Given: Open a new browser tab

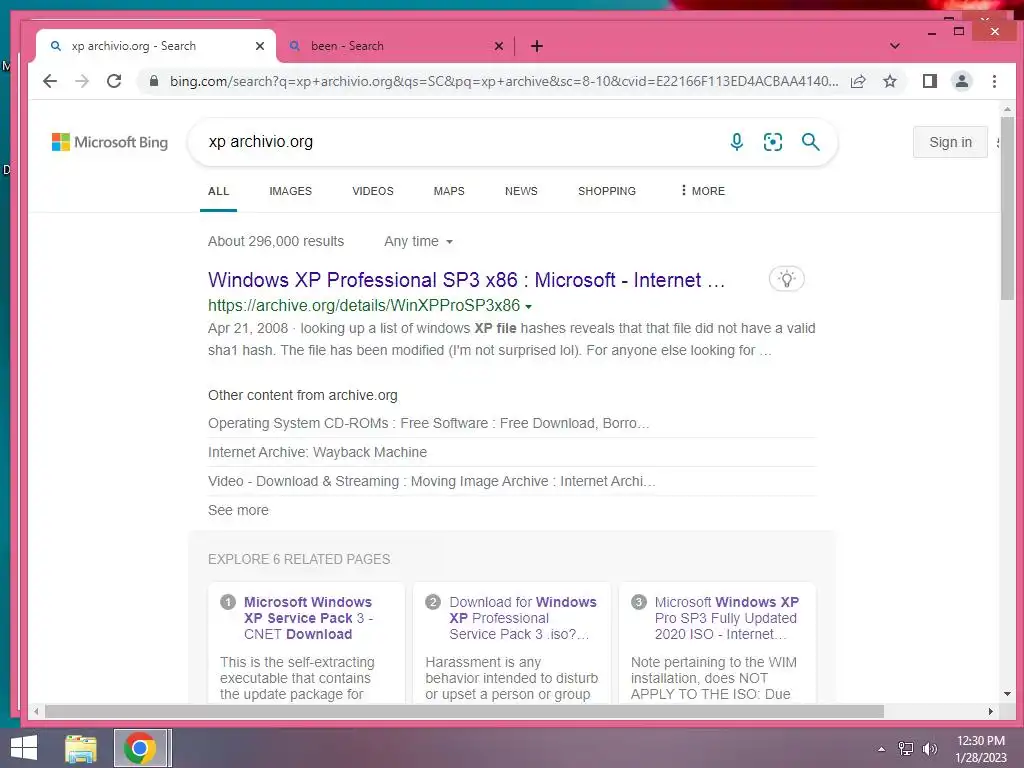Looking at the screenshot, I should pos(536,46).
